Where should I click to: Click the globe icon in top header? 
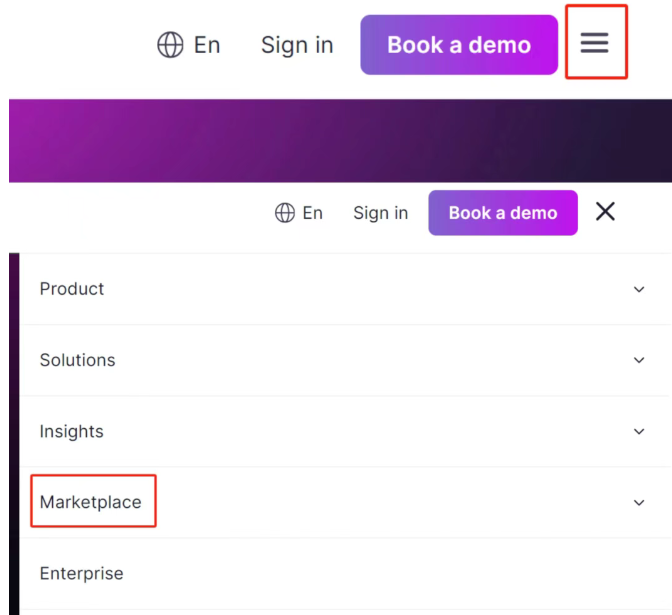tap(170, 45)
